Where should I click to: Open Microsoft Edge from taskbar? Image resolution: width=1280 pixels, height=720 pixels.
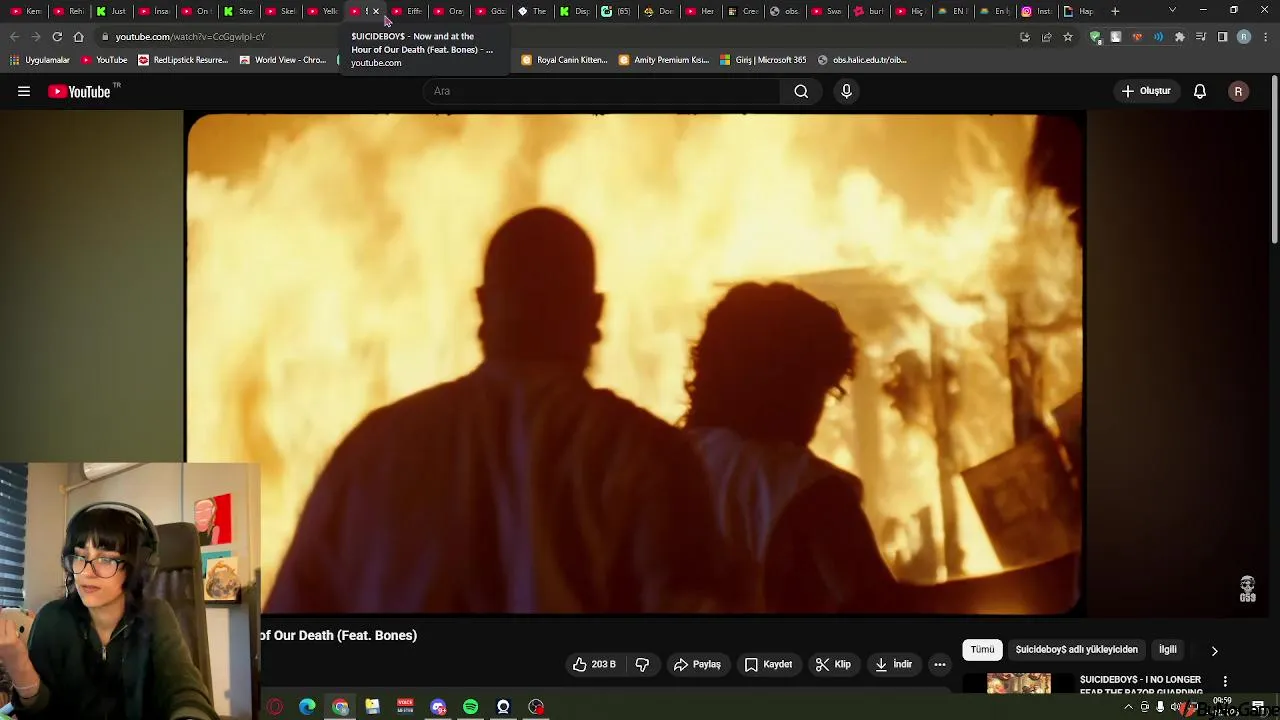307,707
